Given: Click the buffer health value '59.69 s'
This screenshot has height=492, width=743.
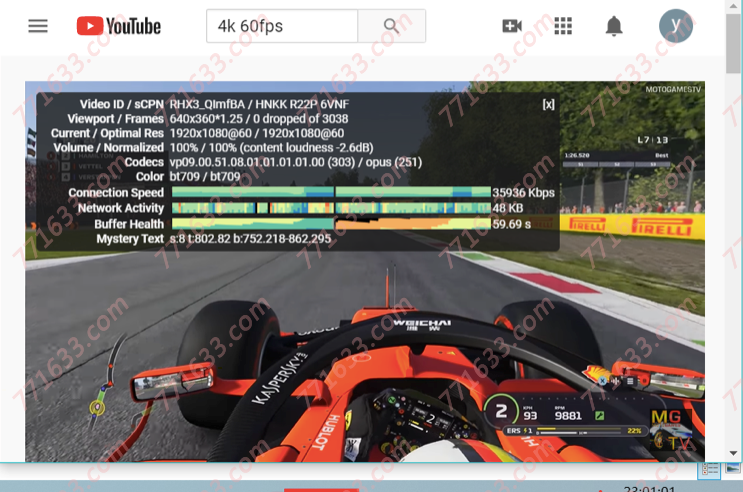Looking at the screenshot, I should click(511, 224).
